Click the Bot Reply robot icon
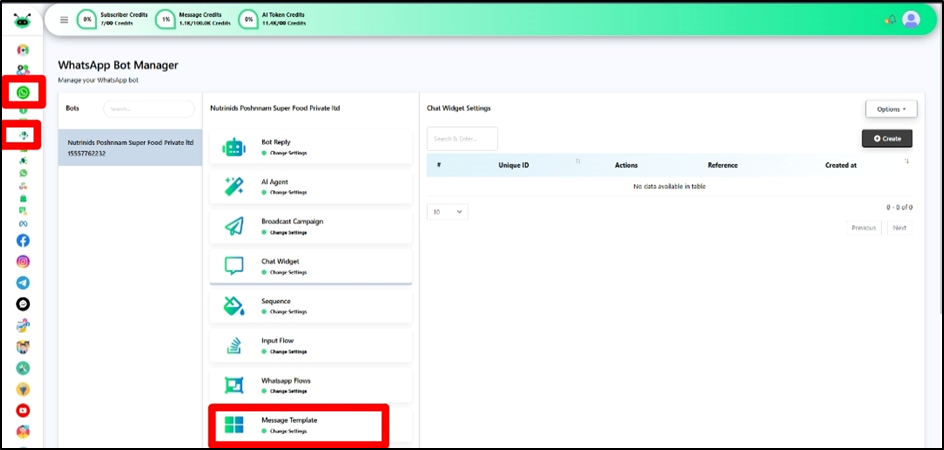The image size is (944, 450). [x=234, y=147]
